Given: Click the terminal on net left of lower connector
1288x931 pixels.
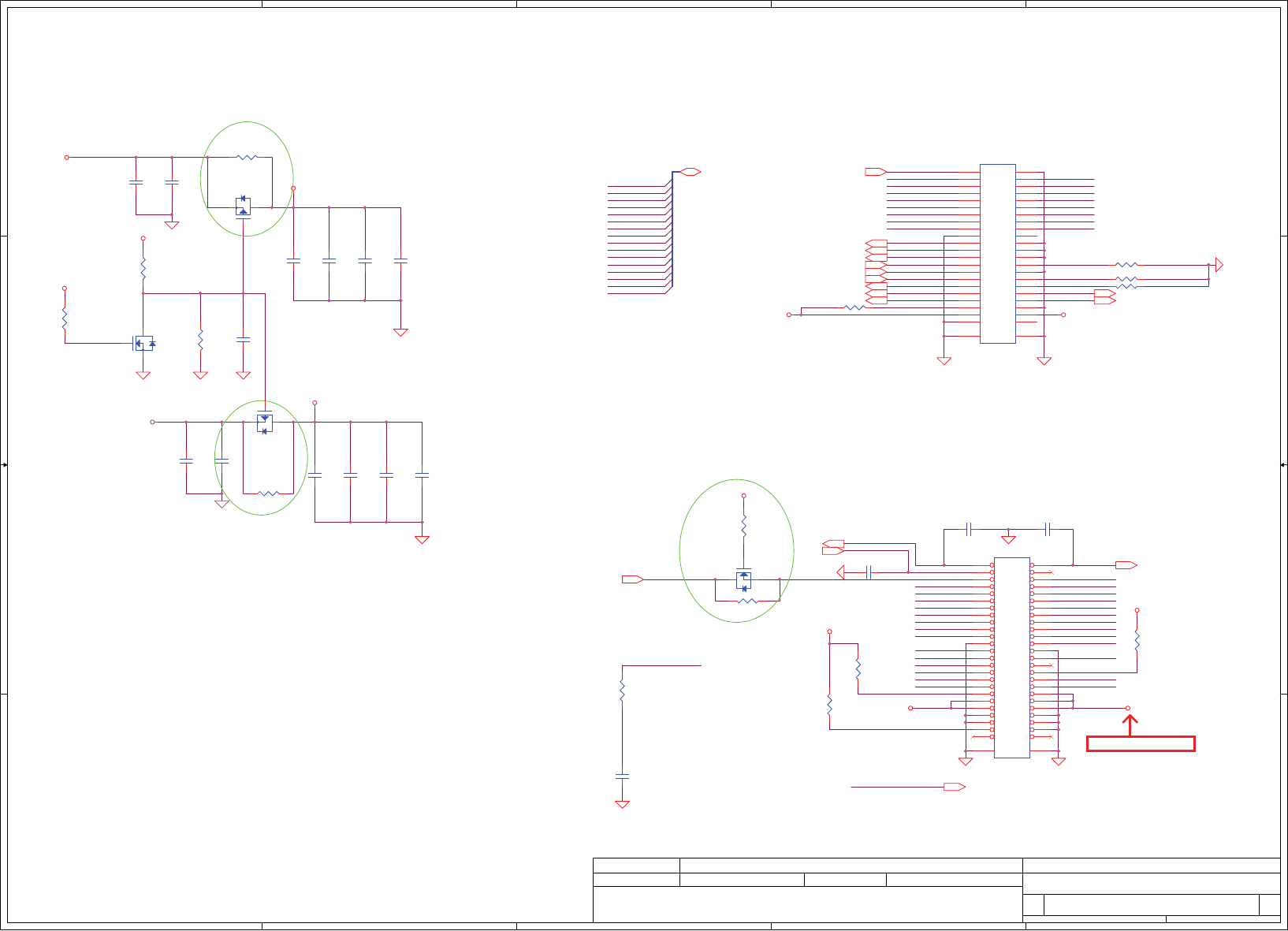Looking at the screenshot, I should (910, 708).
